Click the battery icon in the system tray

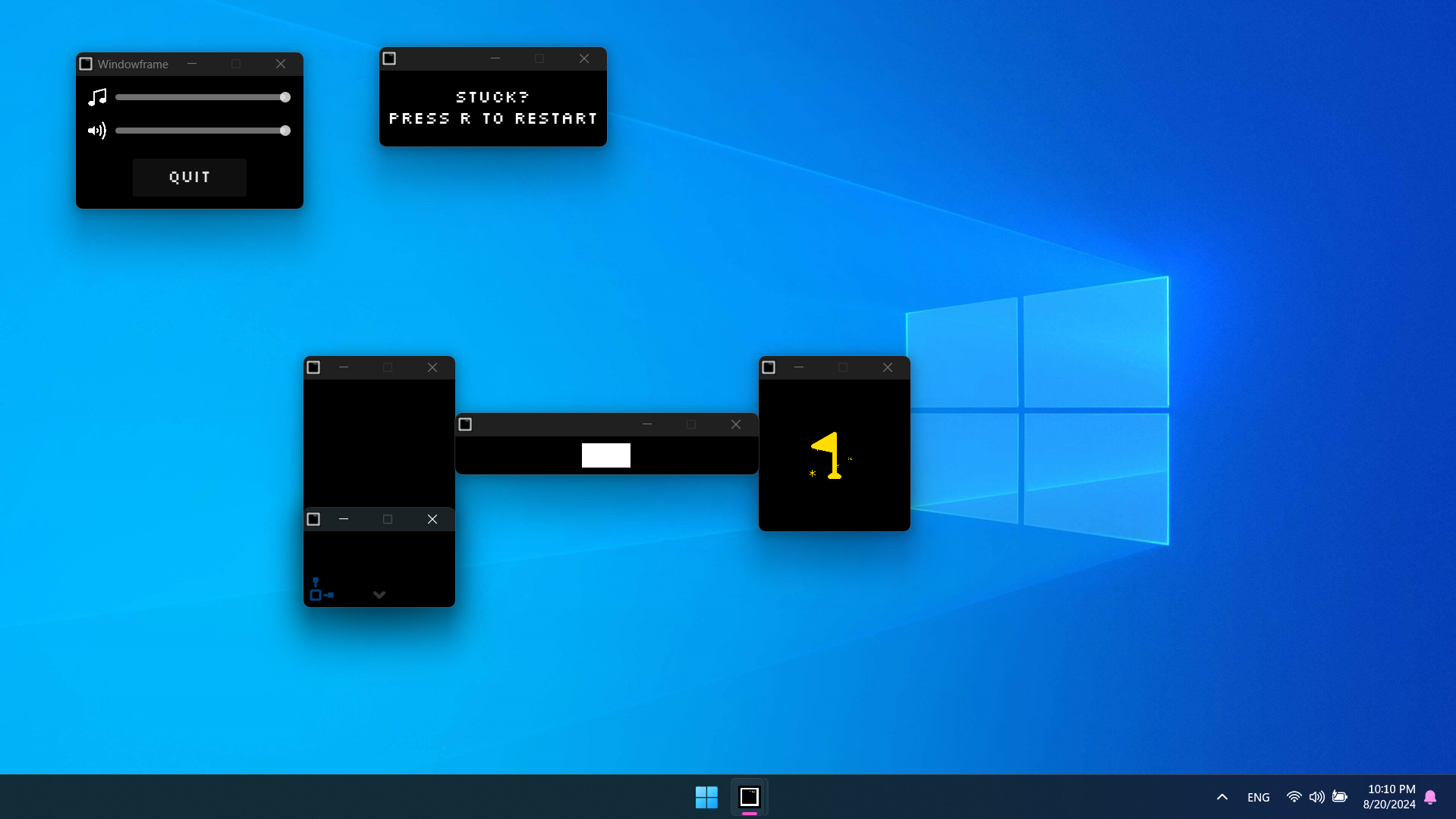point(1340,797)
